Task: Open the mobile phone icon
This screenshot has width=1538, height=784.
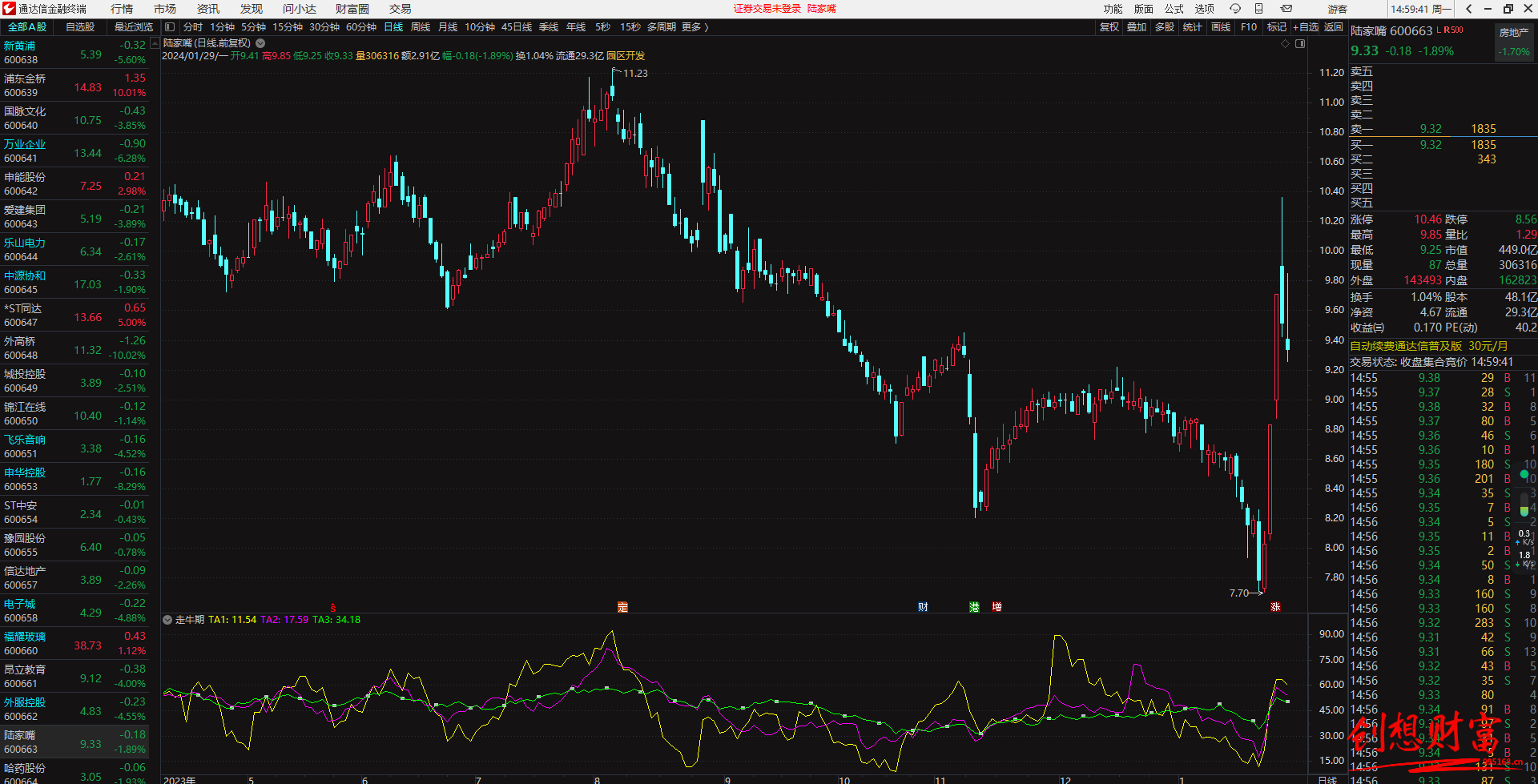Action: click(1258, 9)
